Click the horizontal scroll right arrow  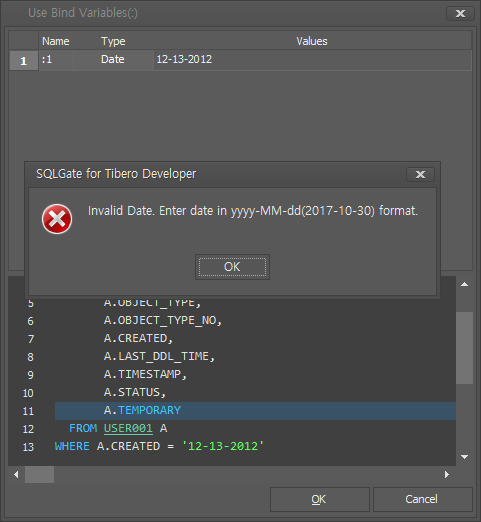pos(447,474)
